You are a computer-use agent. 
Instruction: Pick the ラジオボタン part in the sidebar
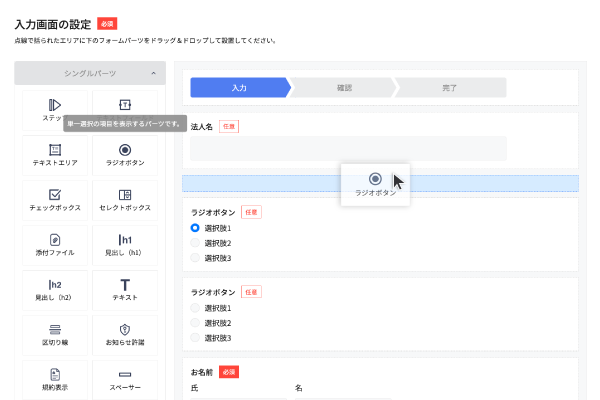(125, 155)
